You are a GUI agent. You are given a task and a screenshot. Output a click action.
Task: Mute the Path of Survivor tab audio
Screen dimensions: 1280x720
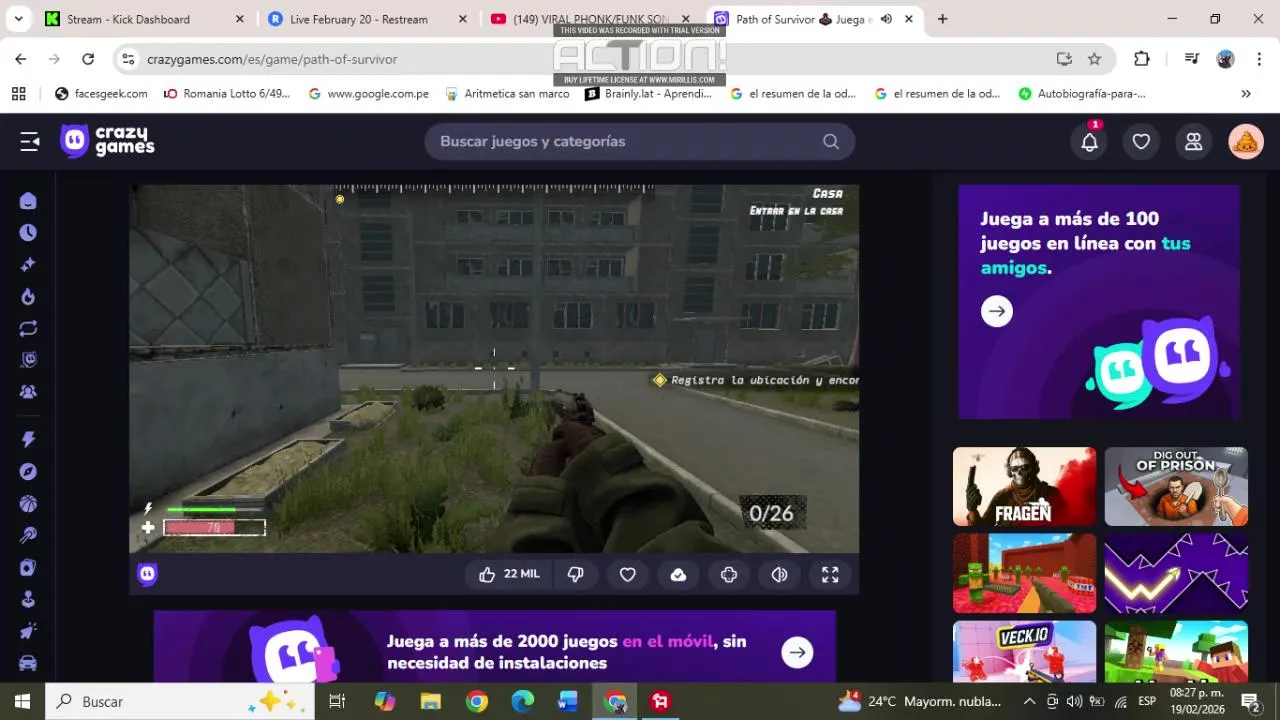(886, 19)
